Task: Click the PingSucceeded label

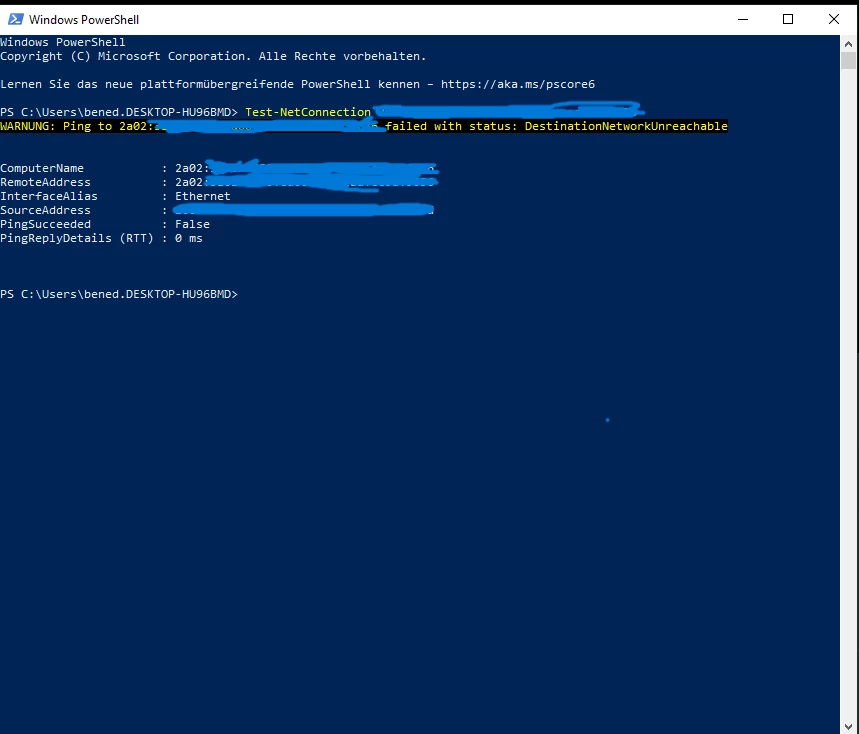Action: tap(45, 224)
